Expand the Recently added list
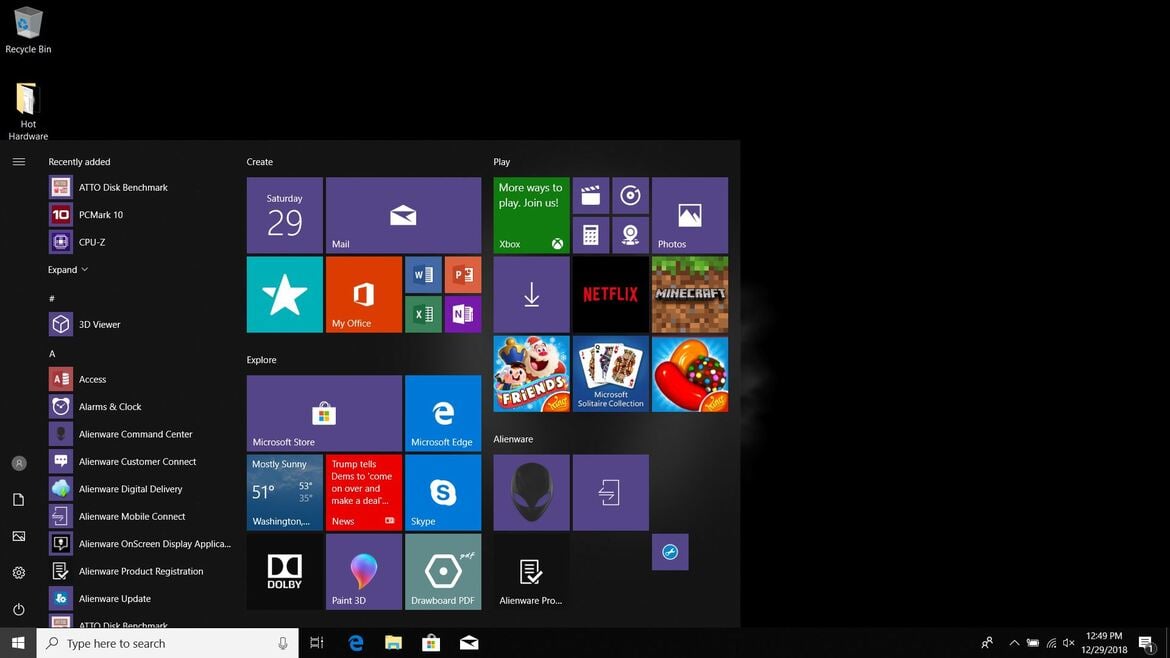The width and height of the screenshot is (1170, 658). point(68,269)
